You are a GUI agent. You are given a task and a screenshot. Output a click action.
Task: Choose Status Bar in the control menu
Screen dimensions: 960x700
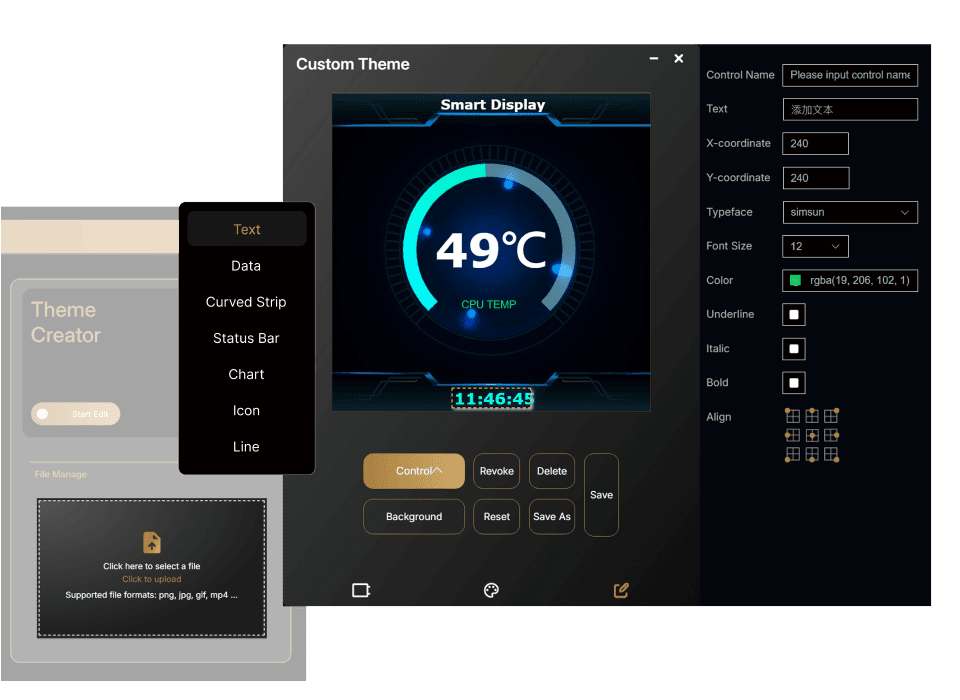tap(246, 338)
